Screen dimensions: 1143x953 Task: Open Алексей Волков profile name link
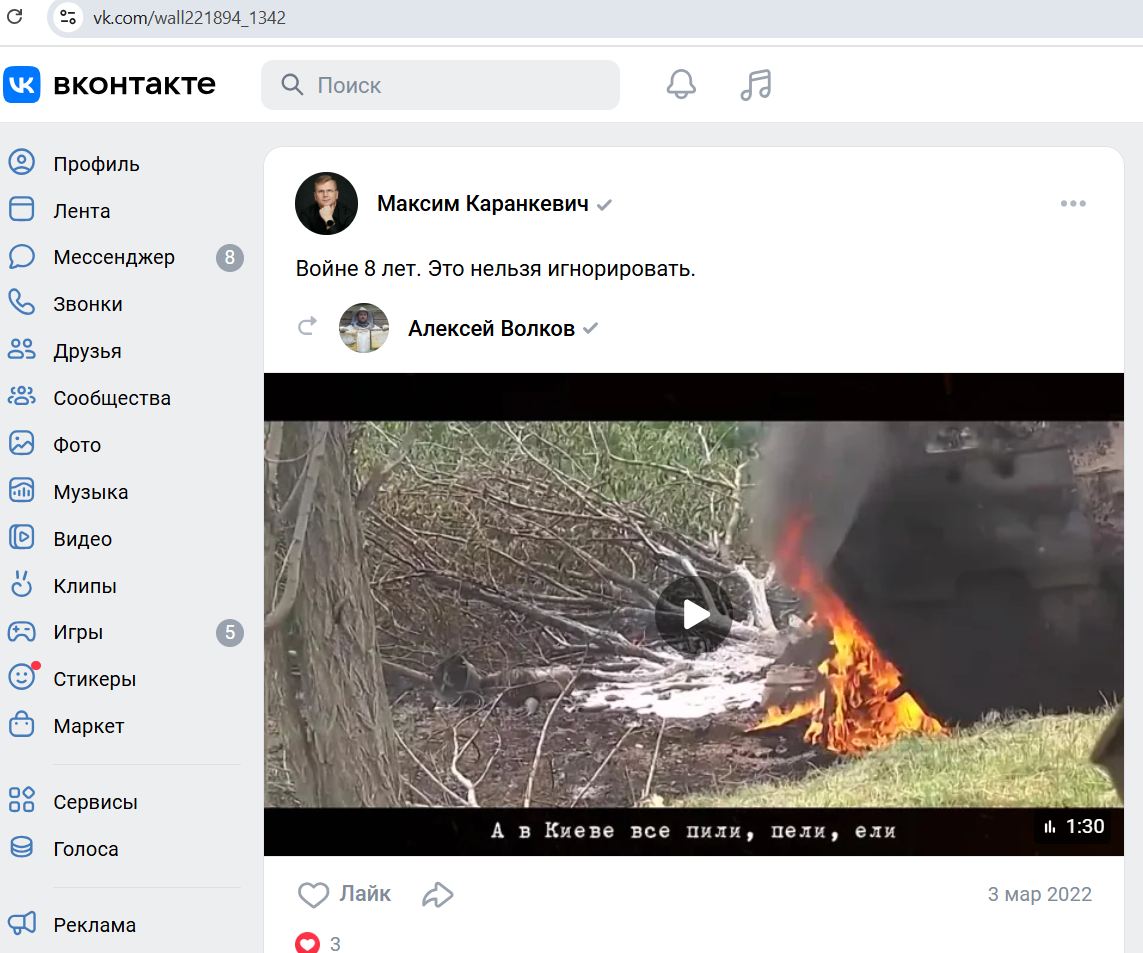[491, 329]
